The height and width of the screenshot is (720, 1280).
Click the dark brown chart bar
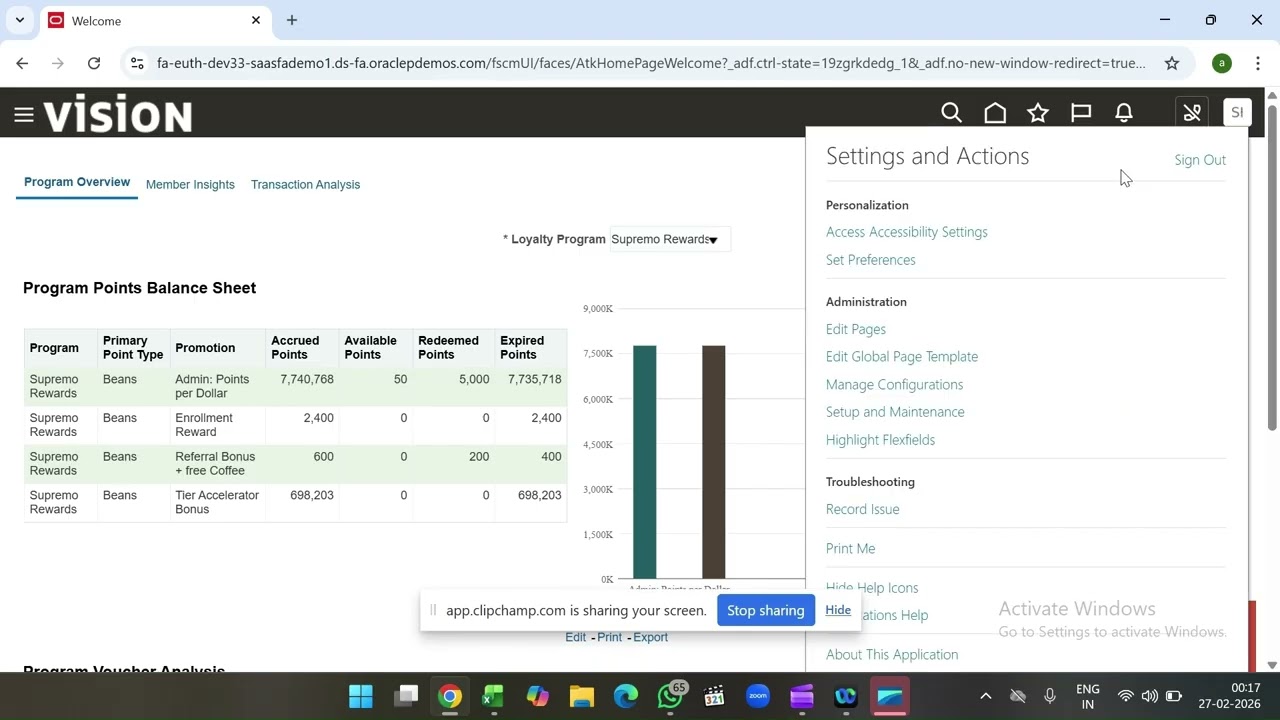(714, 462)
